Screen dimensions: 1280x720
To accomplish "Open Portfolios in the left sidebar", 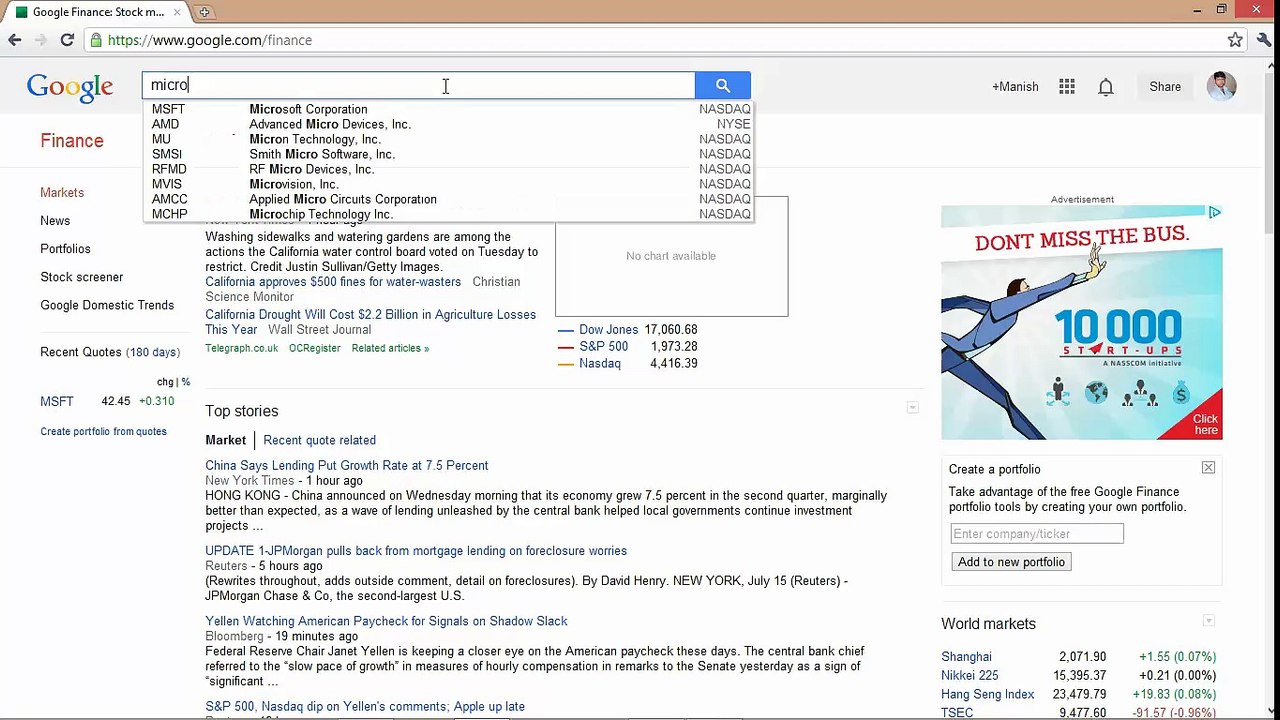I will 65,248.
